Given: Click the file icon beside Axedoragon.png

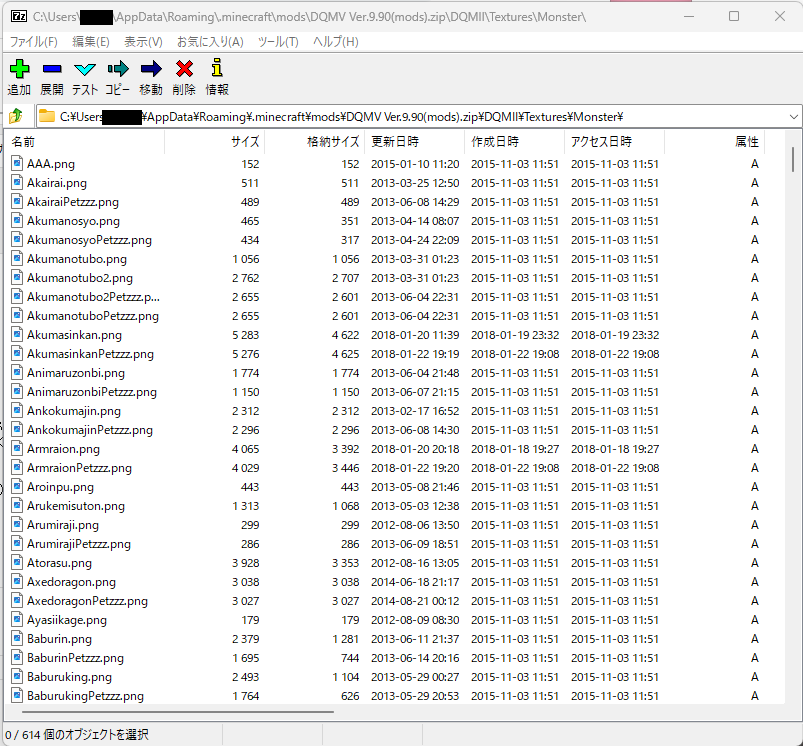Looking at the screenshot, I should click(x=17, y=581).
